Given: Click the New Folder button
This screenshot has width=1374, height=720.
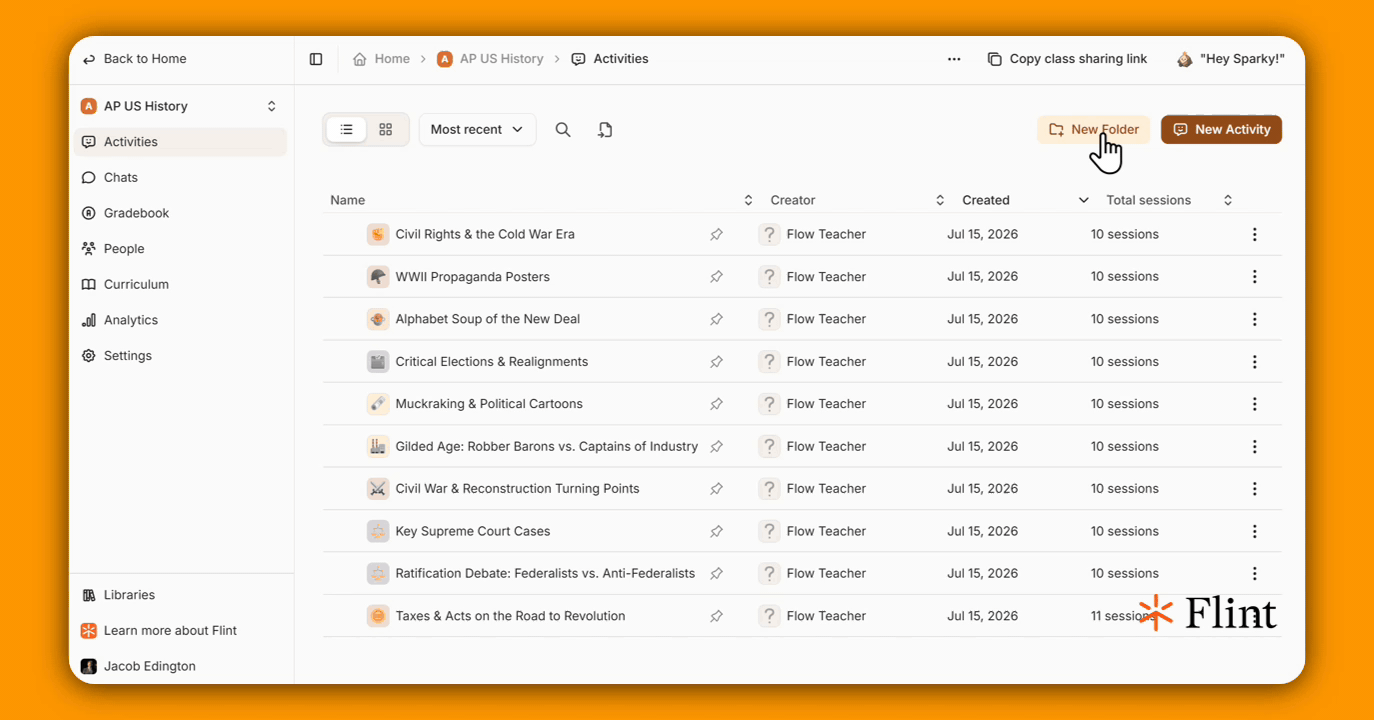Looking at the screenshot, I should click(1093, 130).
